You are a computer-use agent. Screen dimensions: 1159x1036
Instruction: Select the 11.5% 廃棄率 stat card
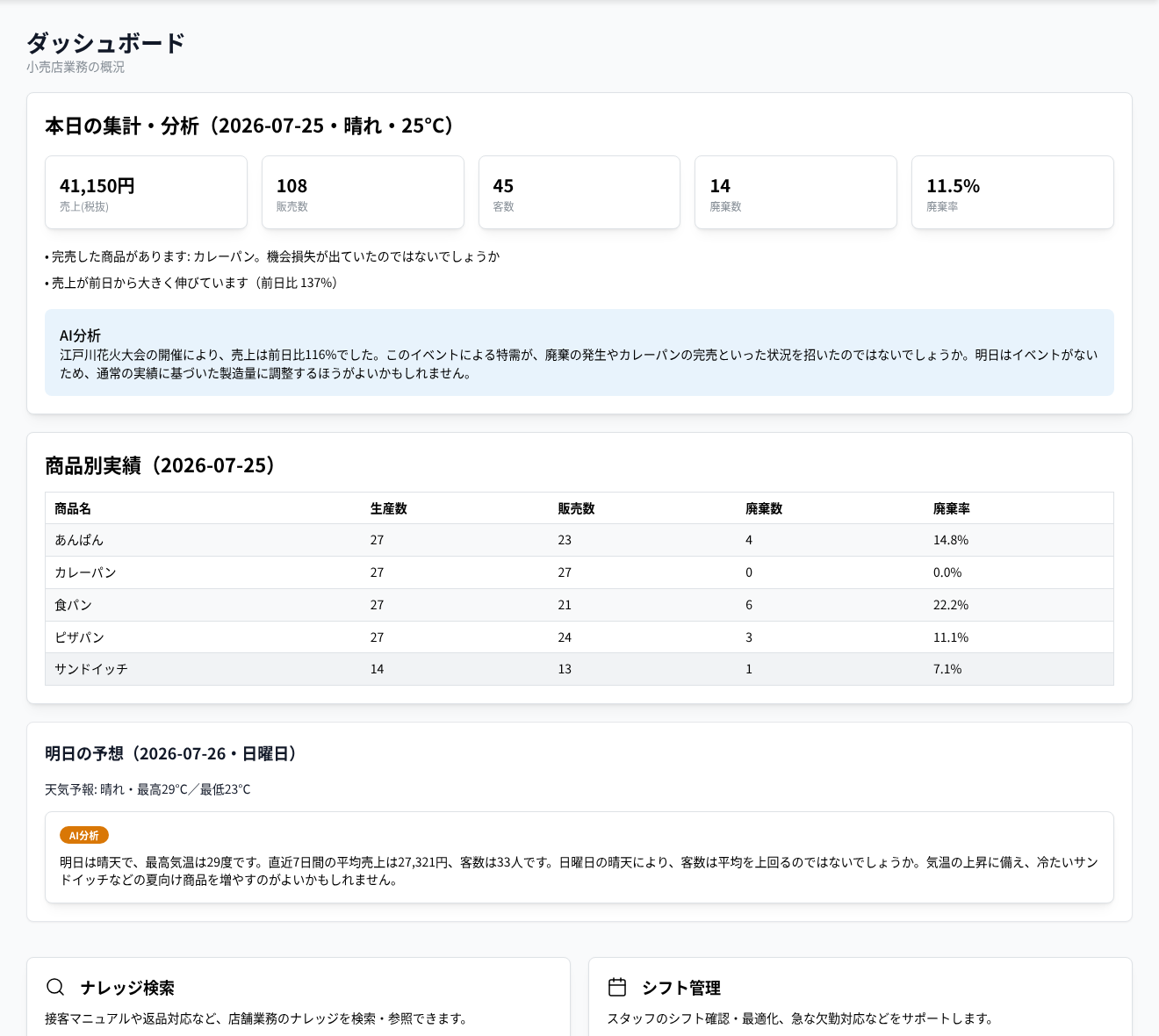[1012, 192]
